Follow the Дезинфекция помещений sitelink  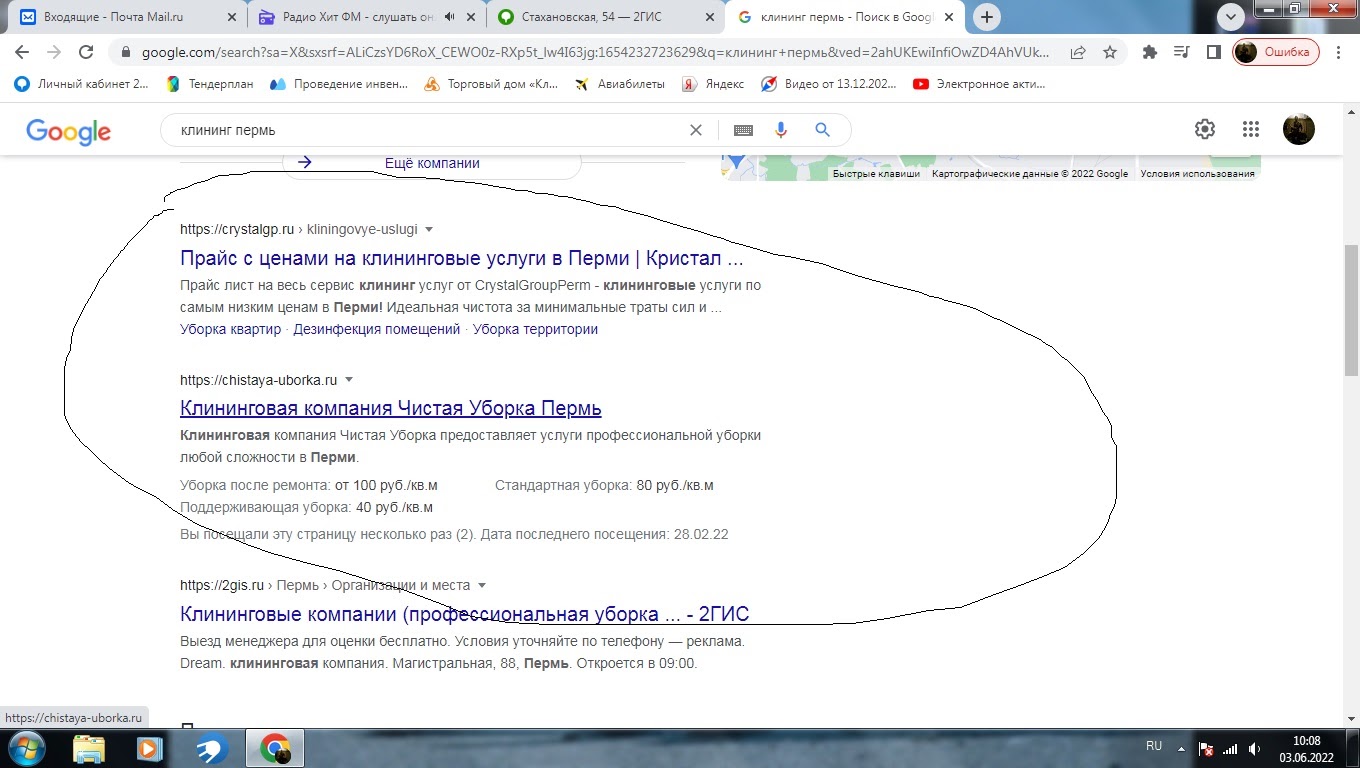point(377,329)
